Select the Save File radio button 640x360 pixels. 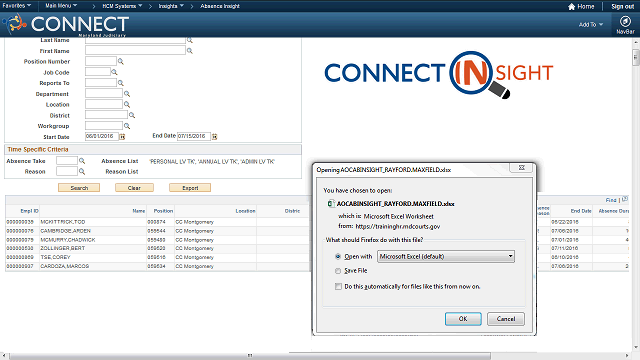tap(338, 271)
